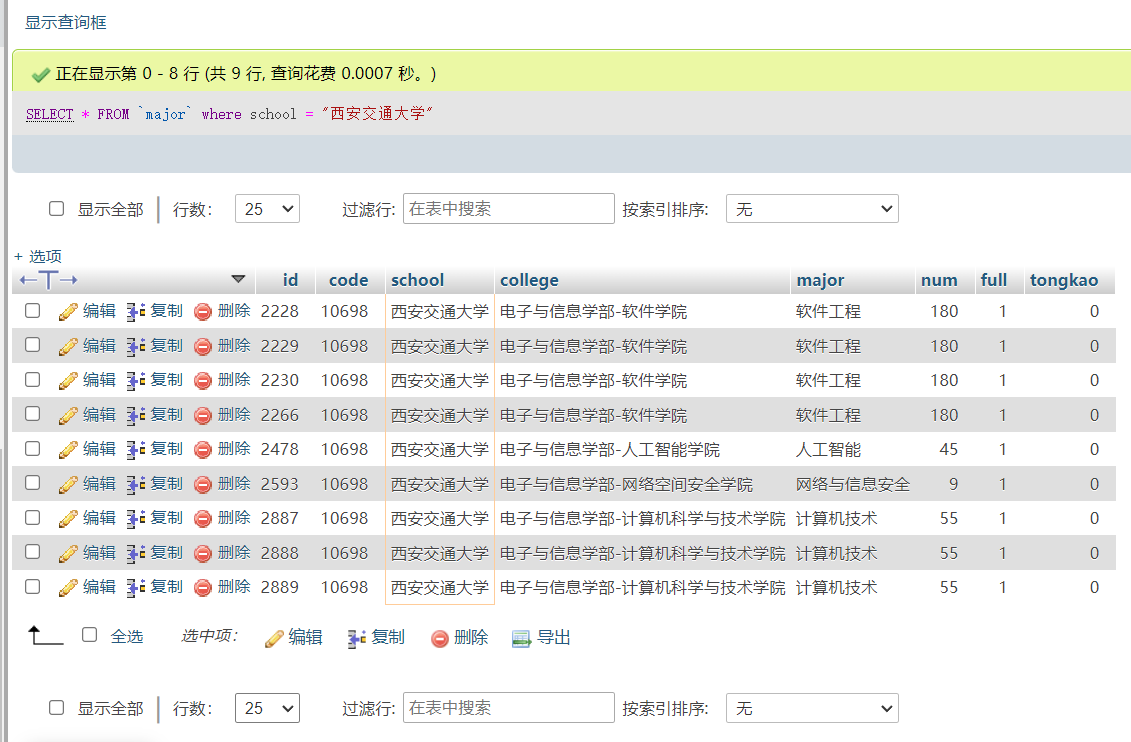Open the top 行数 25 dropdown

pos(267,209)
